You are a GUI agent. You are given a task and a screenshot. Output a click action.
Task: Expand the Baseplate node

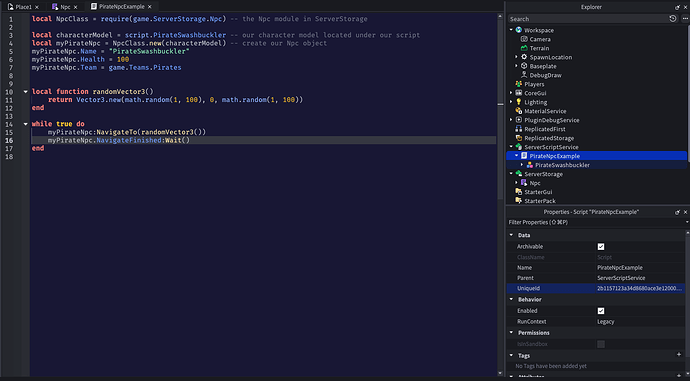(517, 66)
